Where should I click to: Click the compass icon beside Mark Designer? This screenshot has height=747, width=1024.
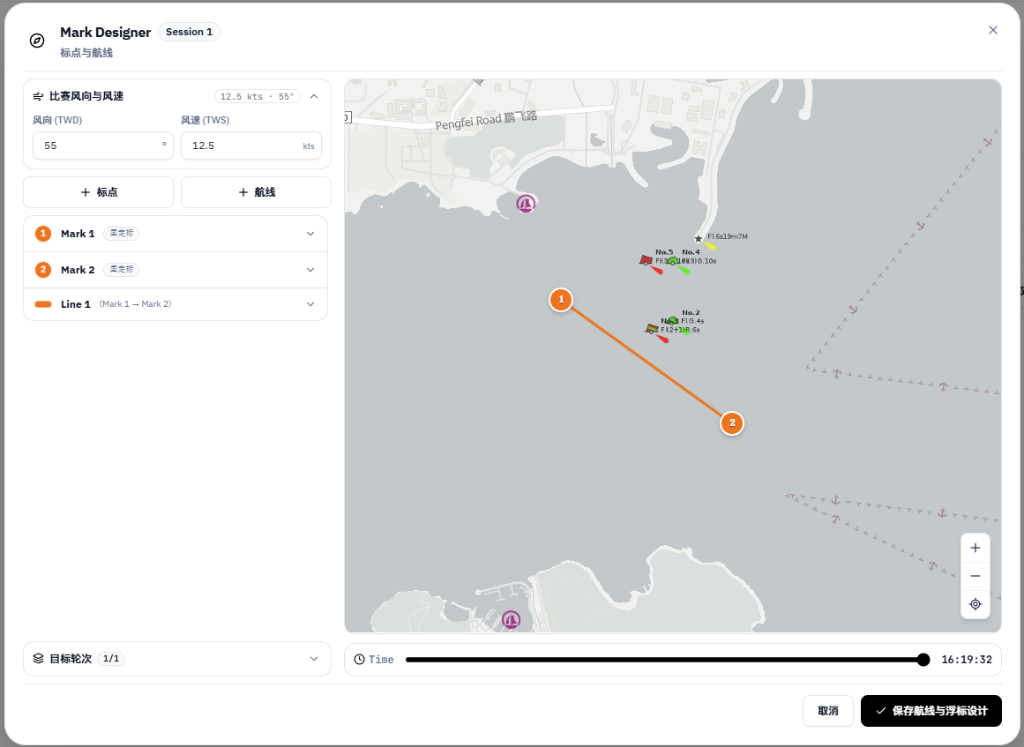(37, 40)
